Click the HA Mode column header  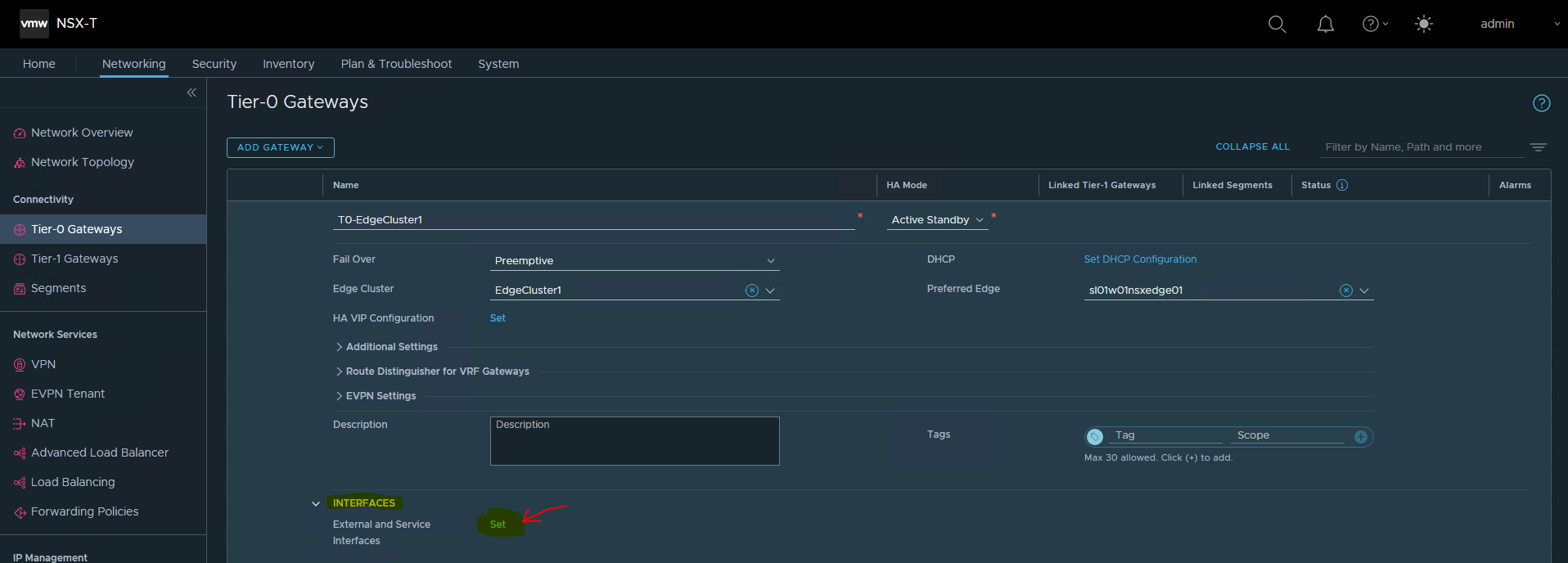click(907, 185)
